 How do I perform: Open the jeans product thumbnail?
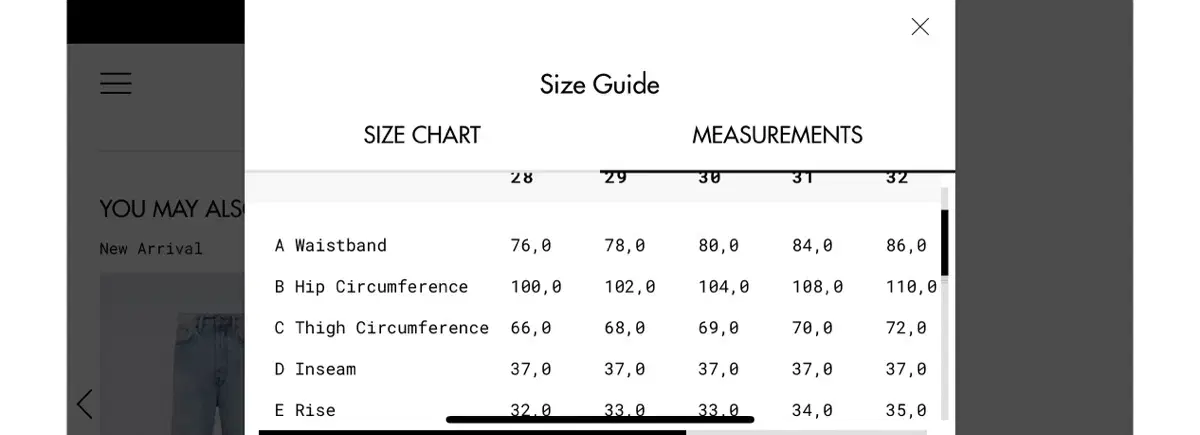pos(172,354)
